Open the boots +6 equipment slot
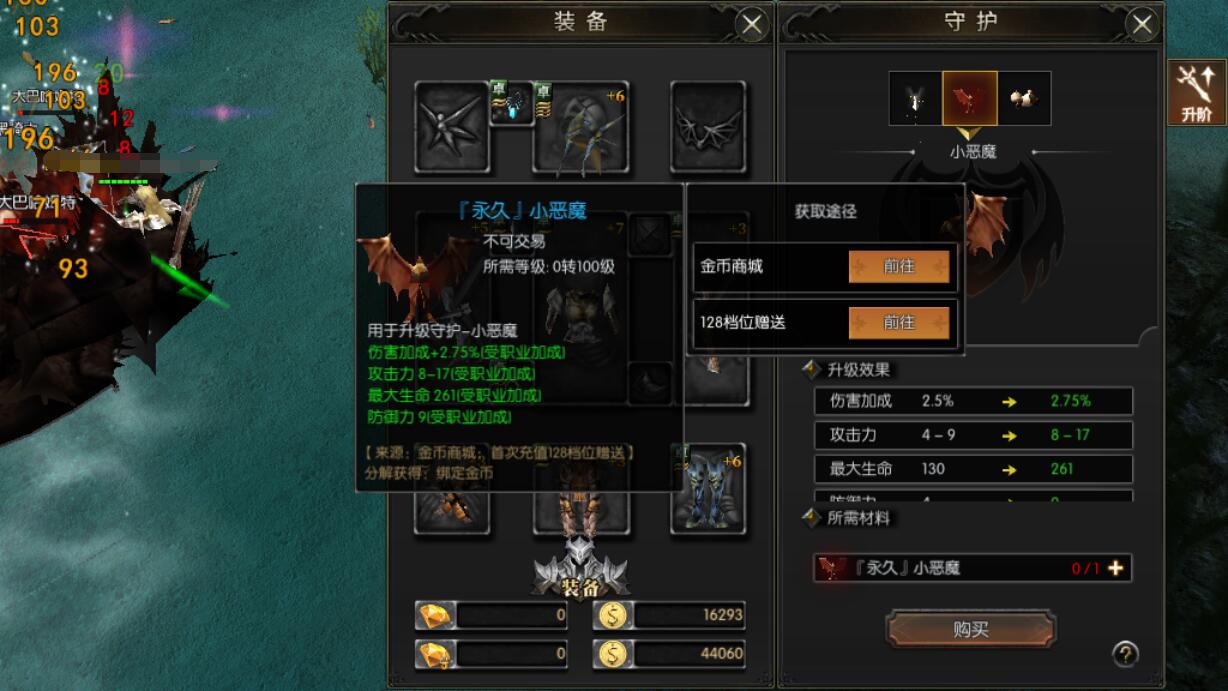The width and height of the screenshot is (1228, 691). (708, 488)
